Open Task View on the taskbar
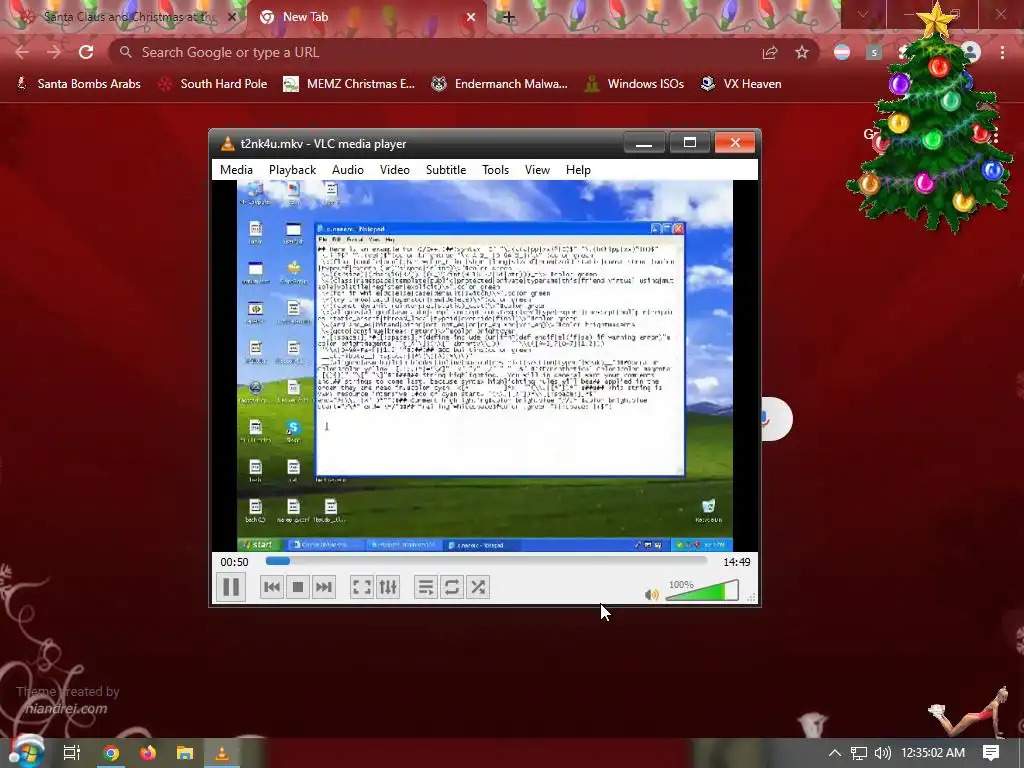This screenshot has width=1024, height=768. click(x=71, y=753)
